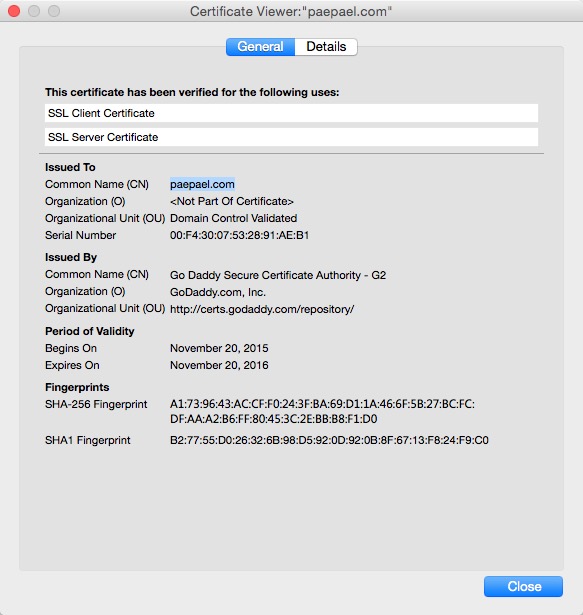Screen dimensions: 583x615
Task: Switch to the General tab
Action: tap(260, 47)
